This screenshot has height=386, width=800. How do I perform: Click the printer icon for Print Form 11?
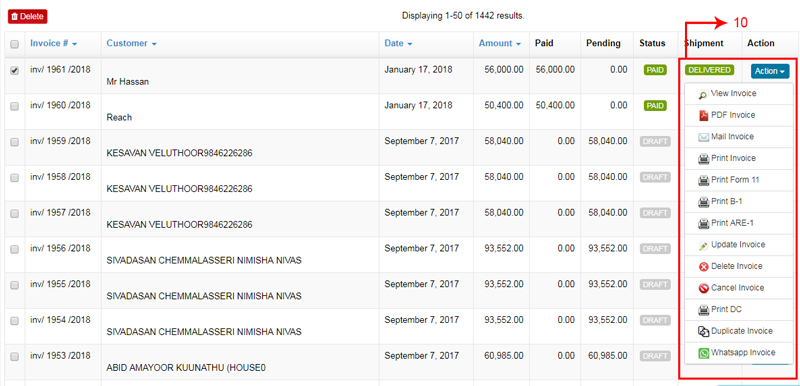(x=704, y=180)
